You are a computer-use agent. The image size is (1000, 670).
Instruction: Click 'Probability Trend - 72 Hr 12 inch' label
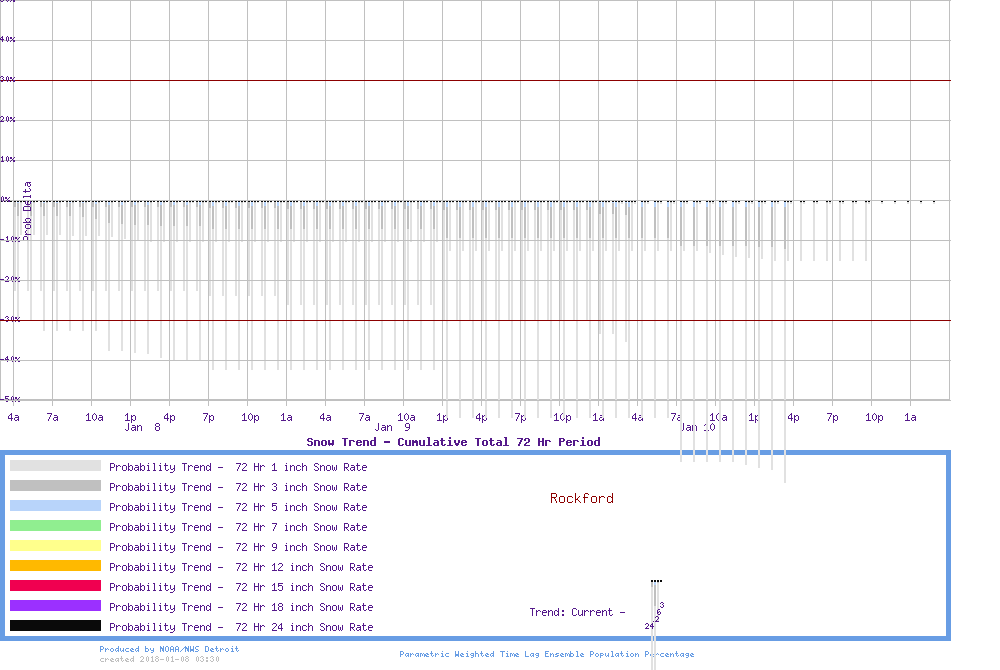[x=241, y=567]
